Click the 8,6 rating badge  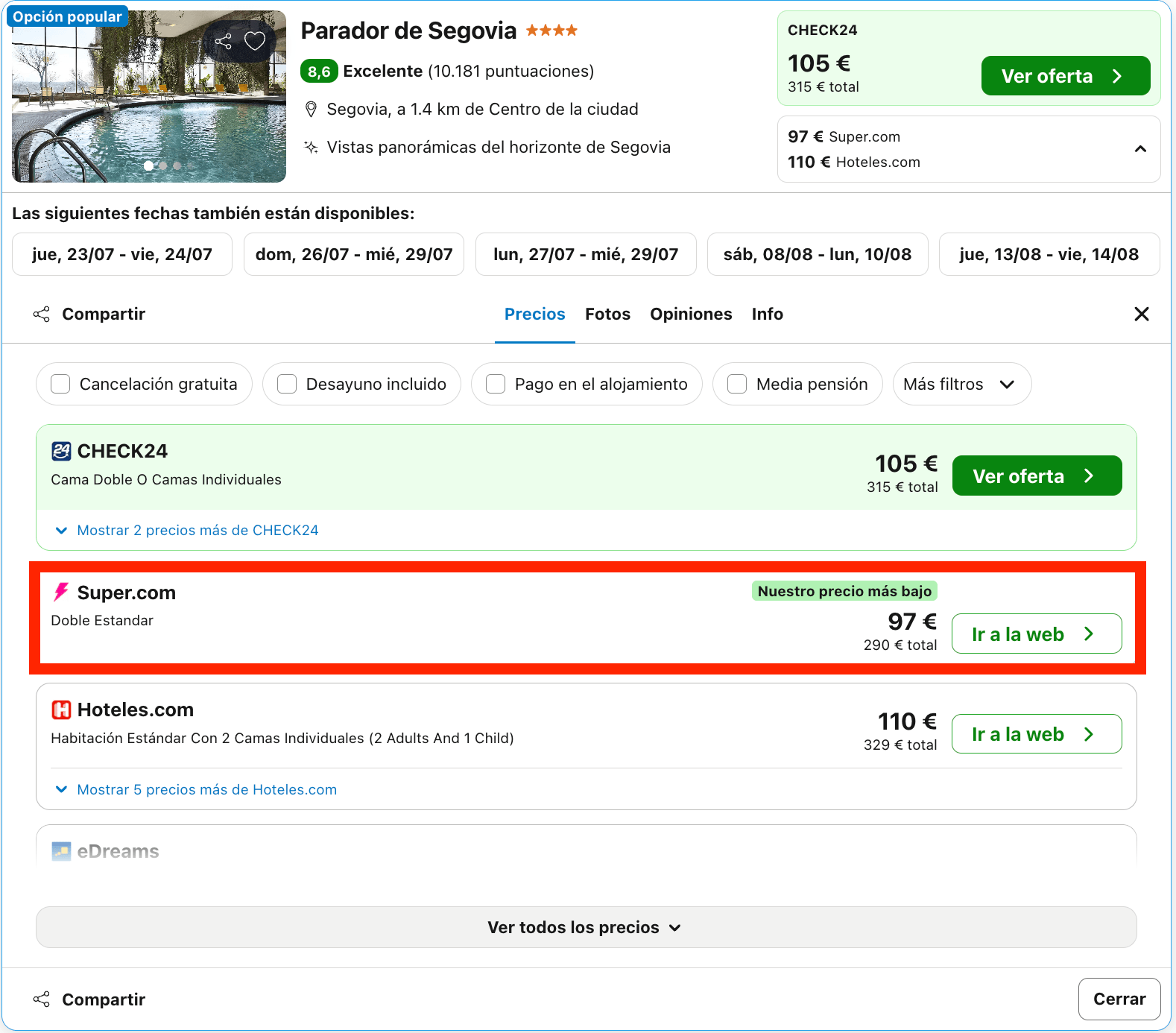pos(319,72)
